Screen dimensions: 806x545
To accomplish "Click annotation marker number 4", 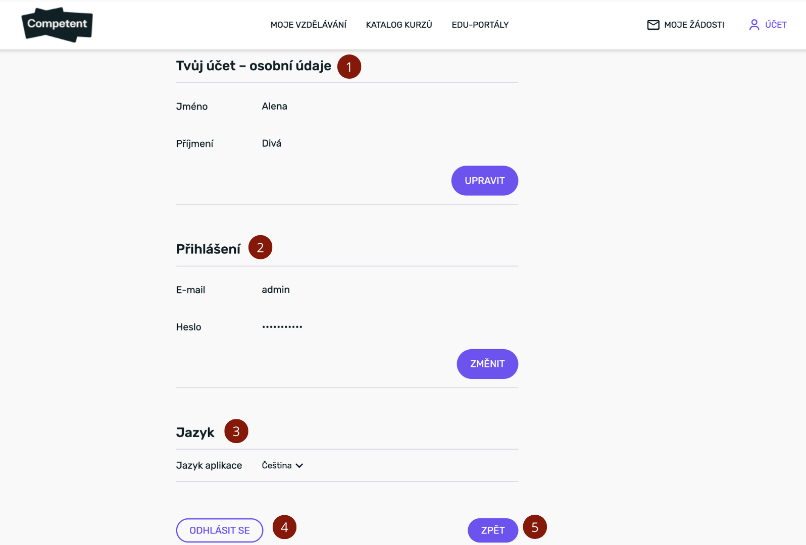I will (284, 526).
